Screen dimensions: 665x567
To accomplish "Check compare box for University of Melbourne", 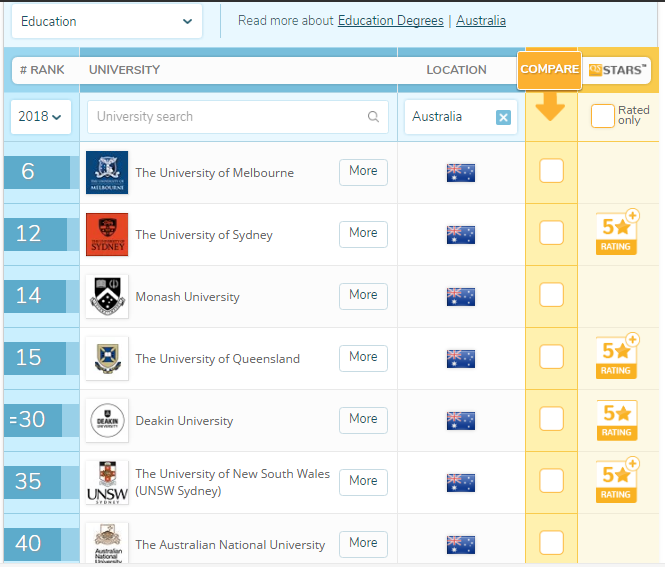I will 551,170.
